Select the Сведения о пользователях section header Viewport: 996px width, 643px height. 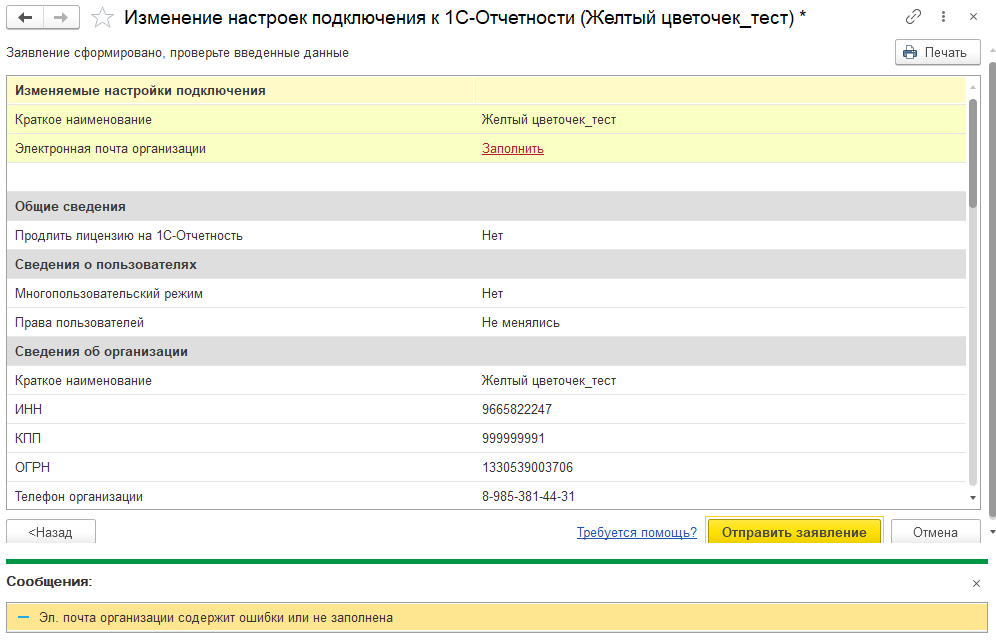pyautogui.click(x=487, y=264)
